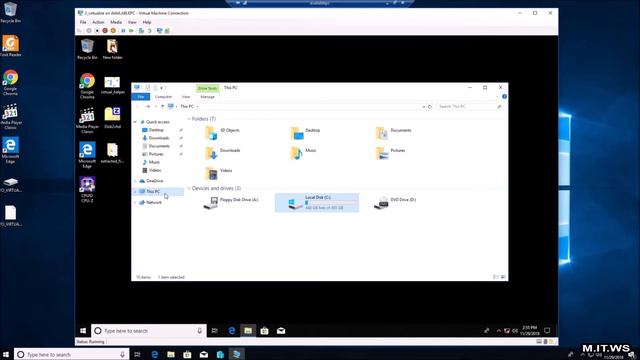Open File tab in This PC explorer
Viewport: 640px width, 360px height.
click(141, 97)
